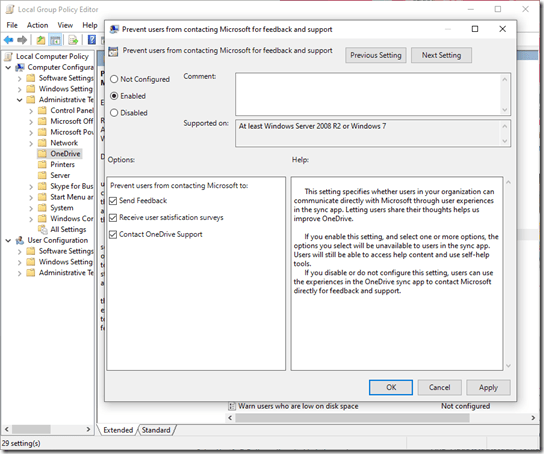Click the blue Back arrow in toolbar
The height and width of the screenshot is (454, 544).
coord(8,40)
